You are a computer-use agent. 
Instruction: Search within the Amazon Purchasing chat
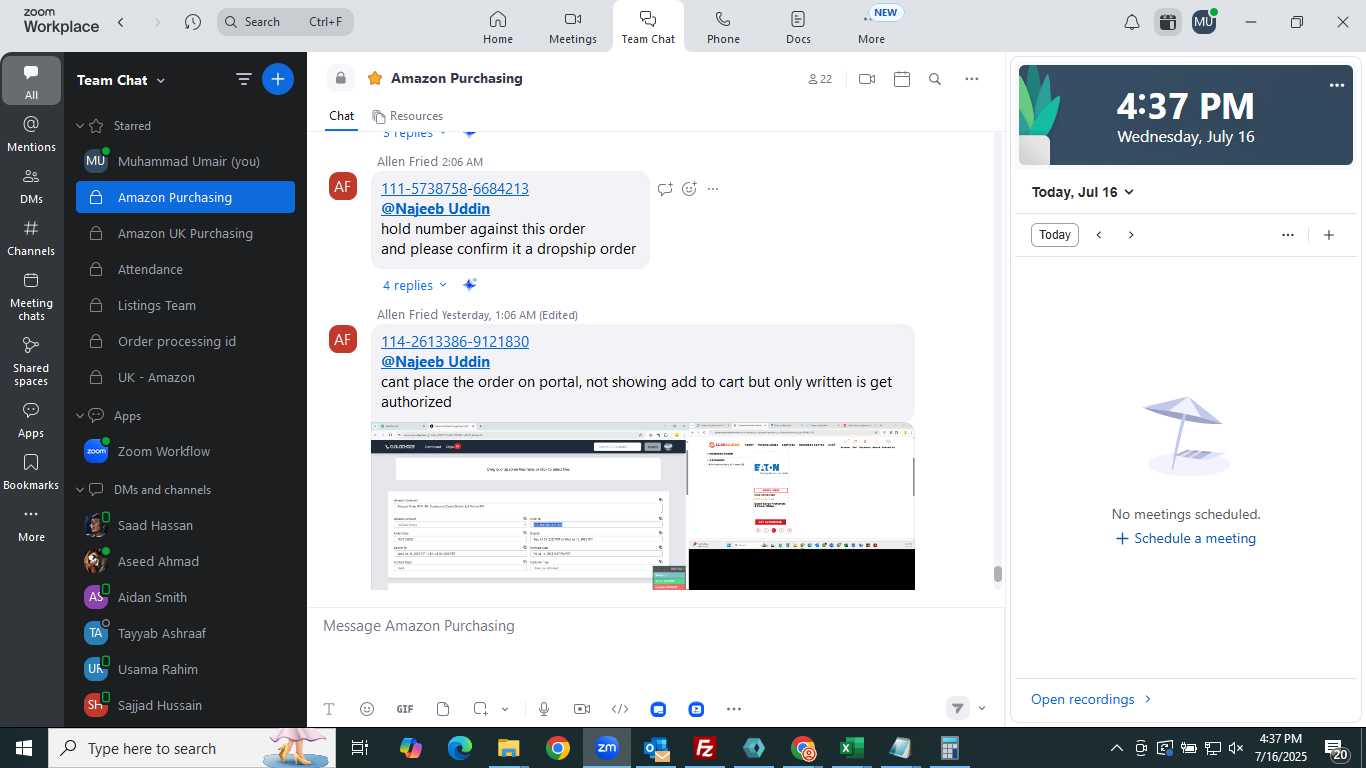[935, 79]
